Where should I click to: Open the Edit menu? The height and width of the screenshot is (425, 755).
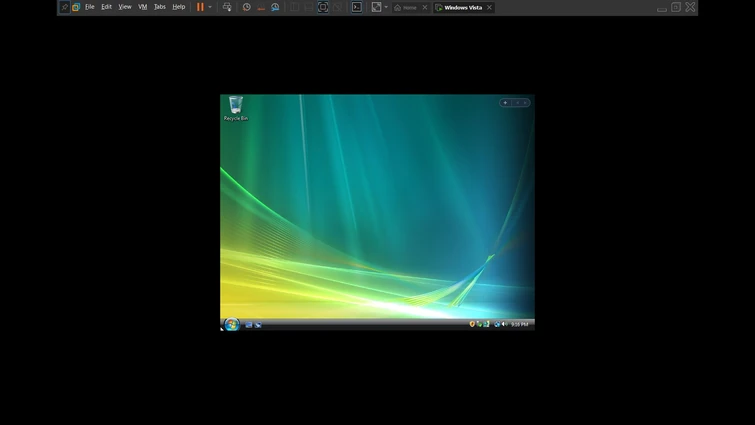[106, 7]
